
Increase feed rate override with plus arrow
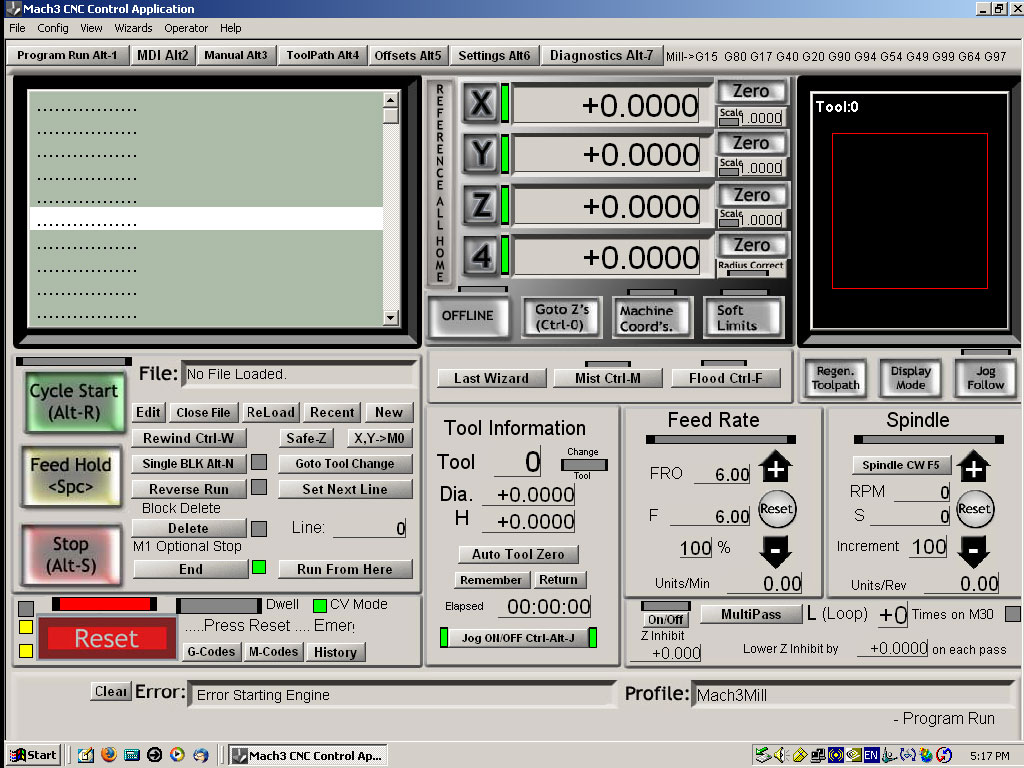tap(775, 468)
